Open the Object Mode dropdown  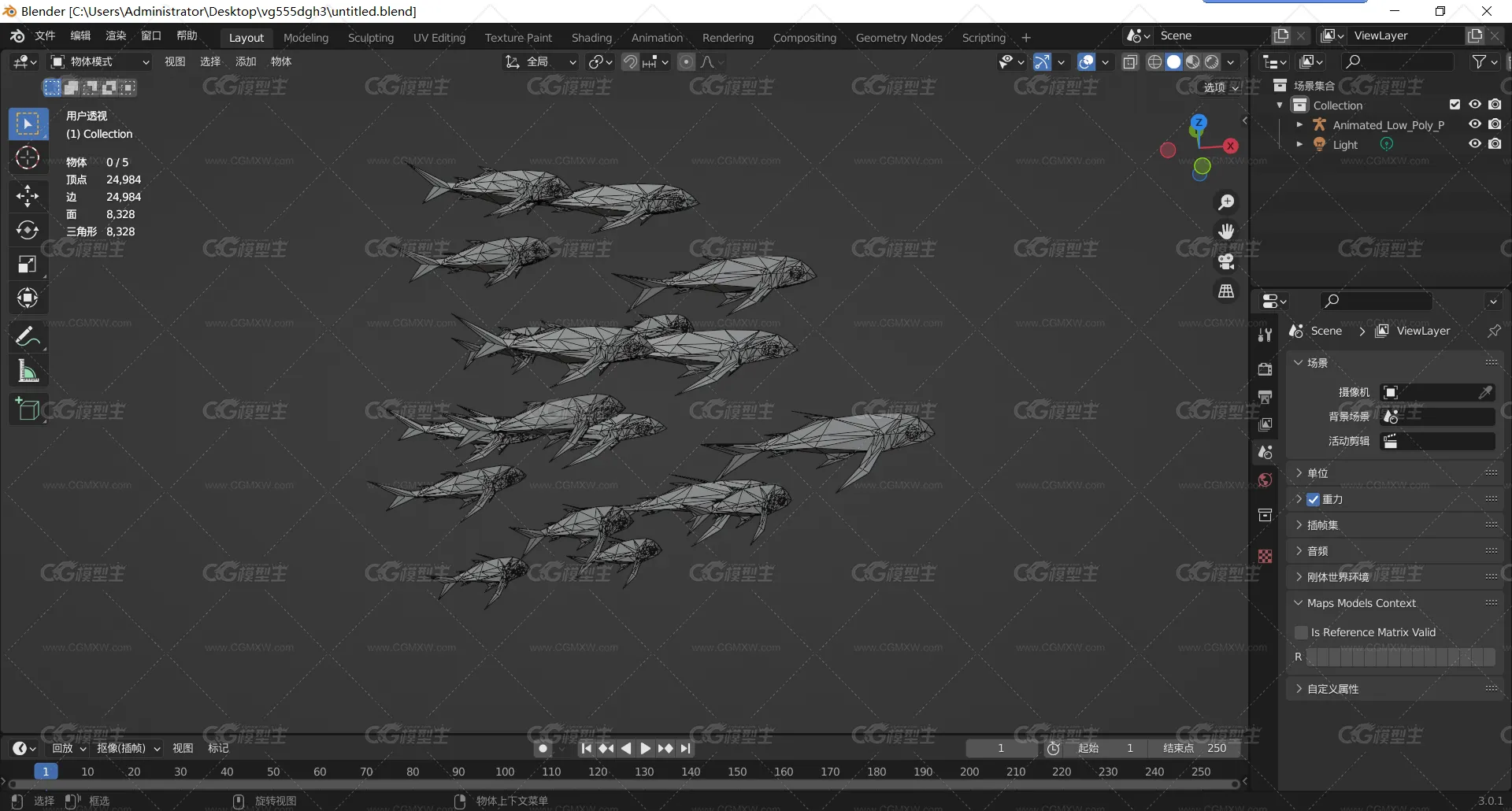100,61
